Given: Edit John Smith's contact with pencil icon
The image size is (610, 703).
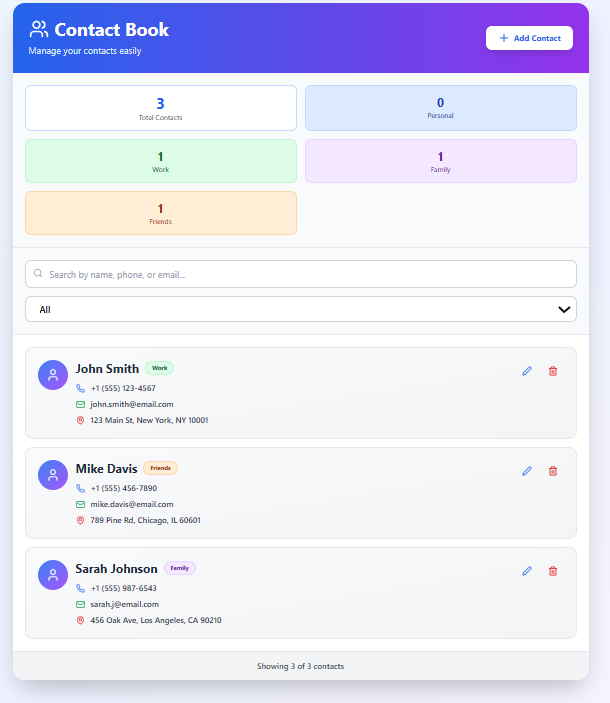Looking at the screenshot, I should pos(527,371).
